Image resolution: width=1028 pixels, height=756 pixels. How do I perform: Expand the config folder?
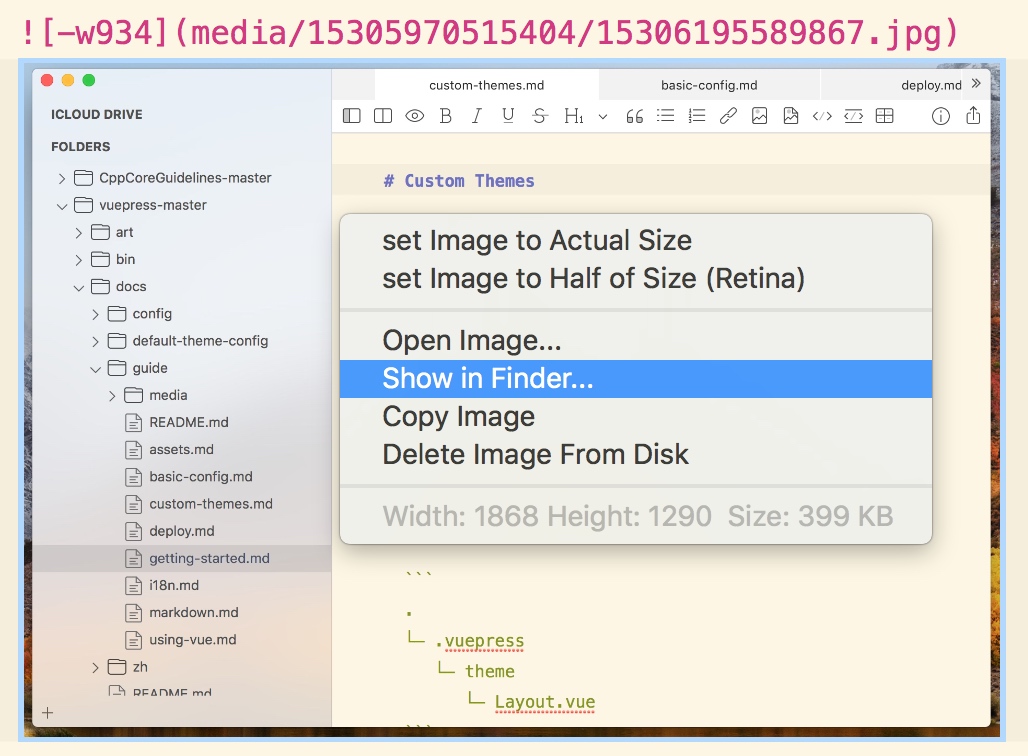click(x=95, y=315)
